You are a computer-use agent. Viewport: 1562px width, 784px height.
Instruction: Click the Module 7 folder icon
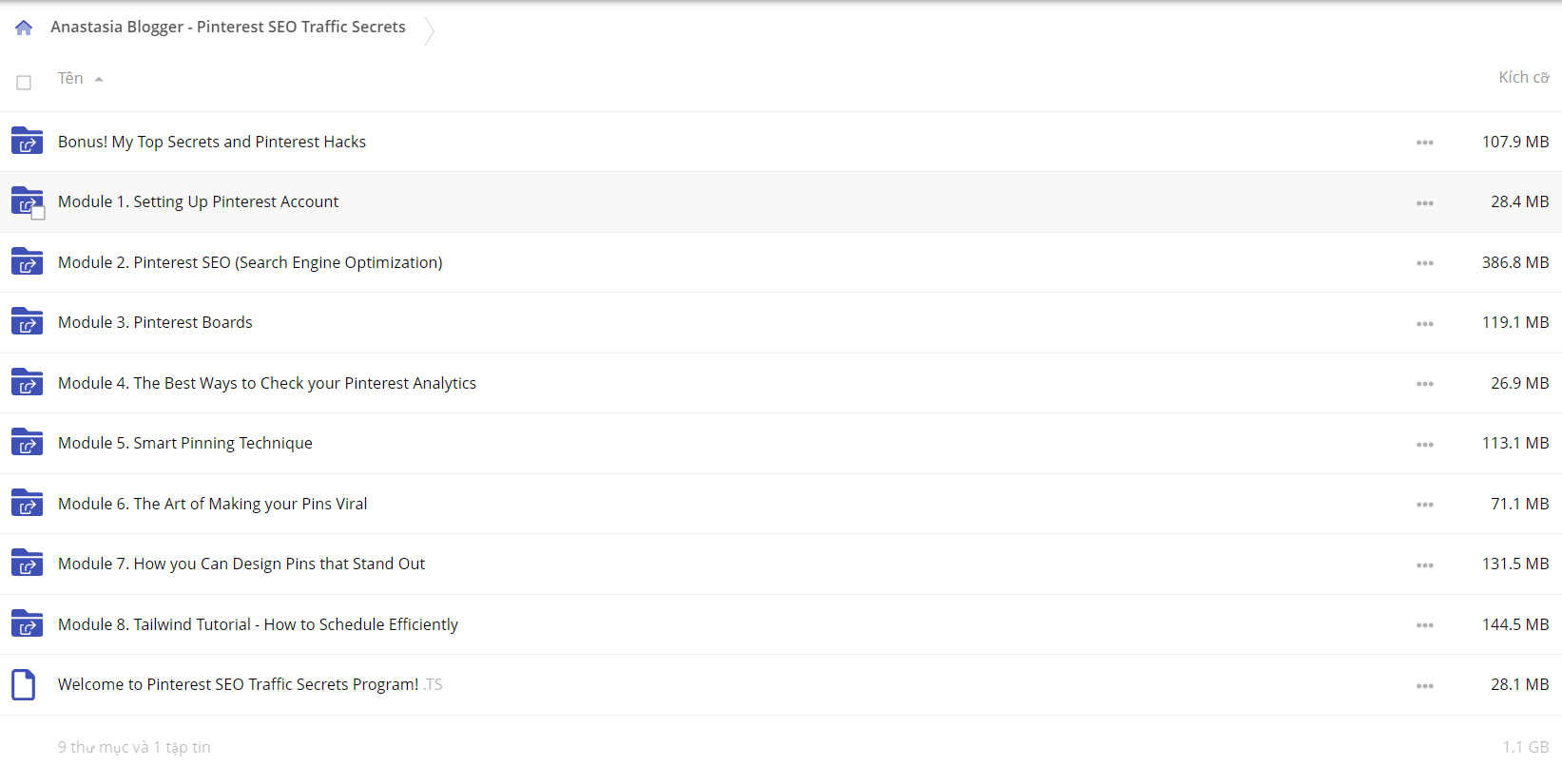point(27,563)
